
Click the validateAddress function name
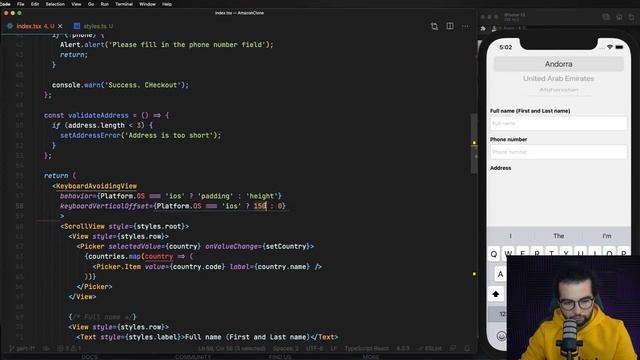(x=98, y=116)
